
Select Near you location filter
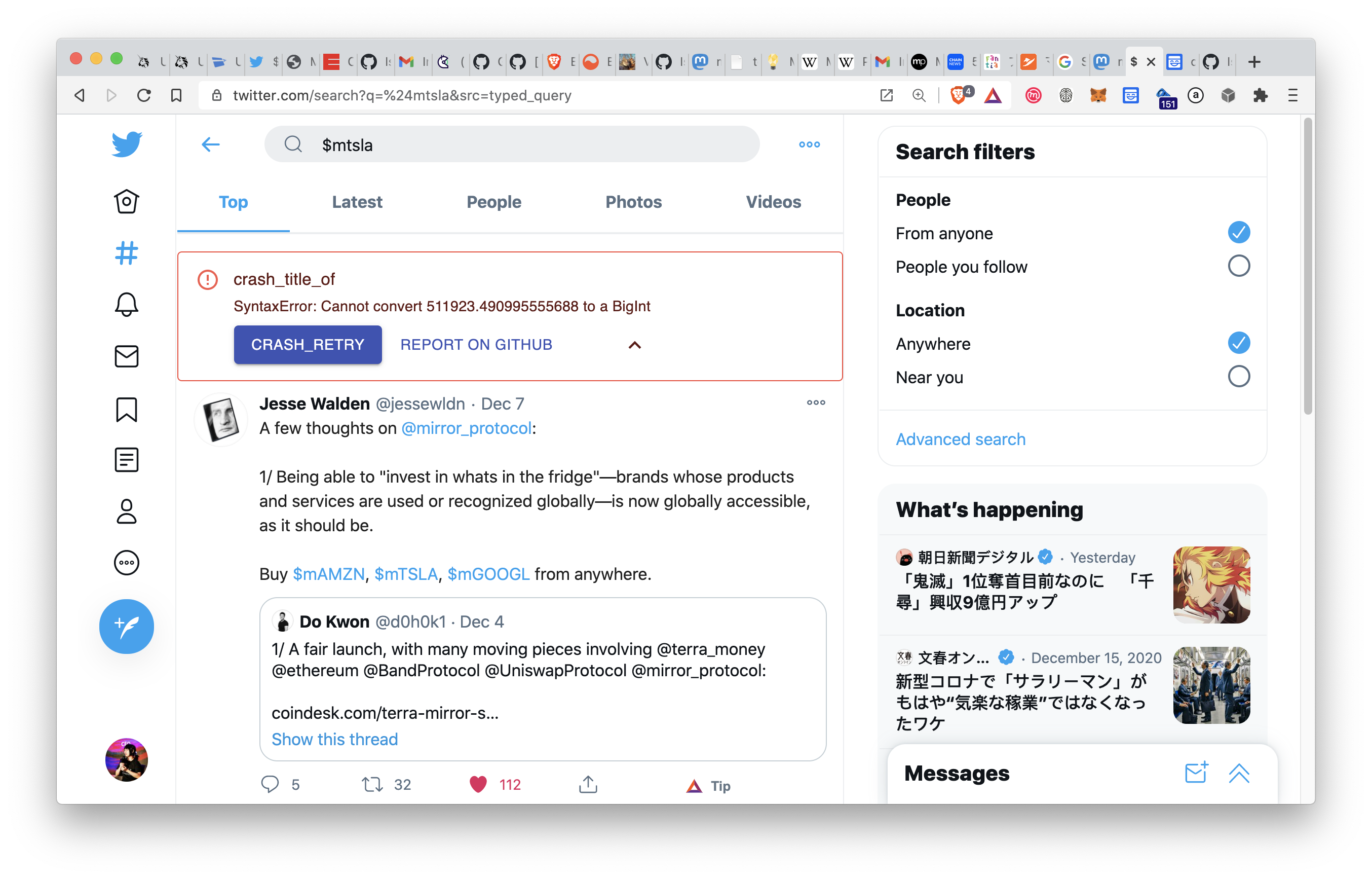point(1238,377)
